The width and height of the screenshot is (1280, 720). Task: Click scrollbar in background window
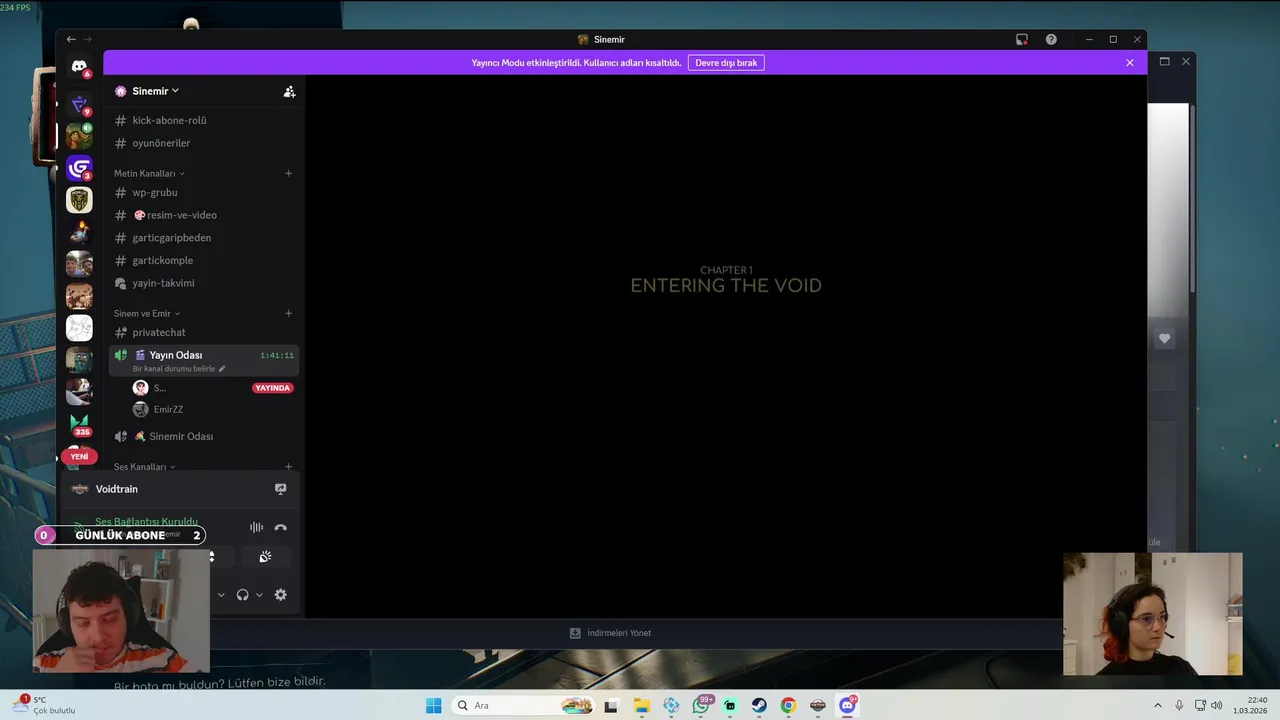pyautogui.click(x=1192, y=198)
